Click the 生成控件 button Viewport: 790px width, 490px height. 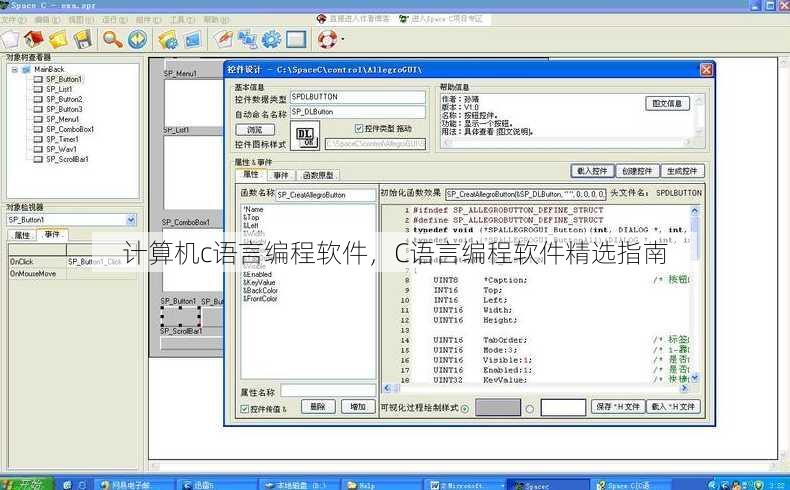coord(682,171)
